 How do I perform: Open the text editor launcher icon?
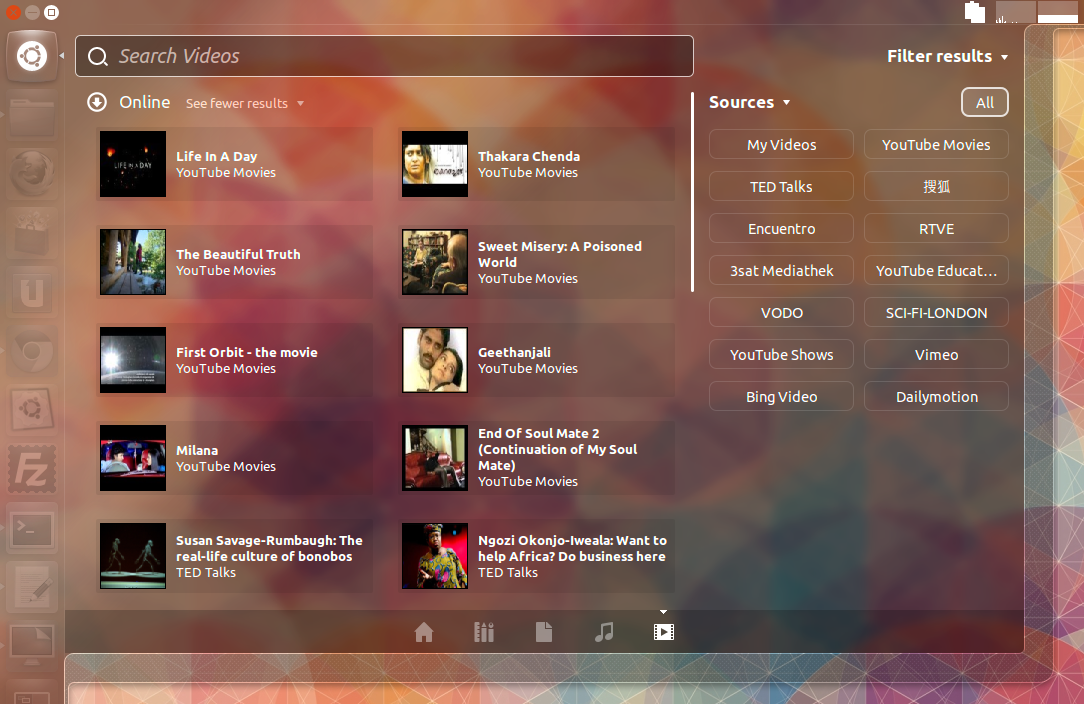tap(32, 588)
